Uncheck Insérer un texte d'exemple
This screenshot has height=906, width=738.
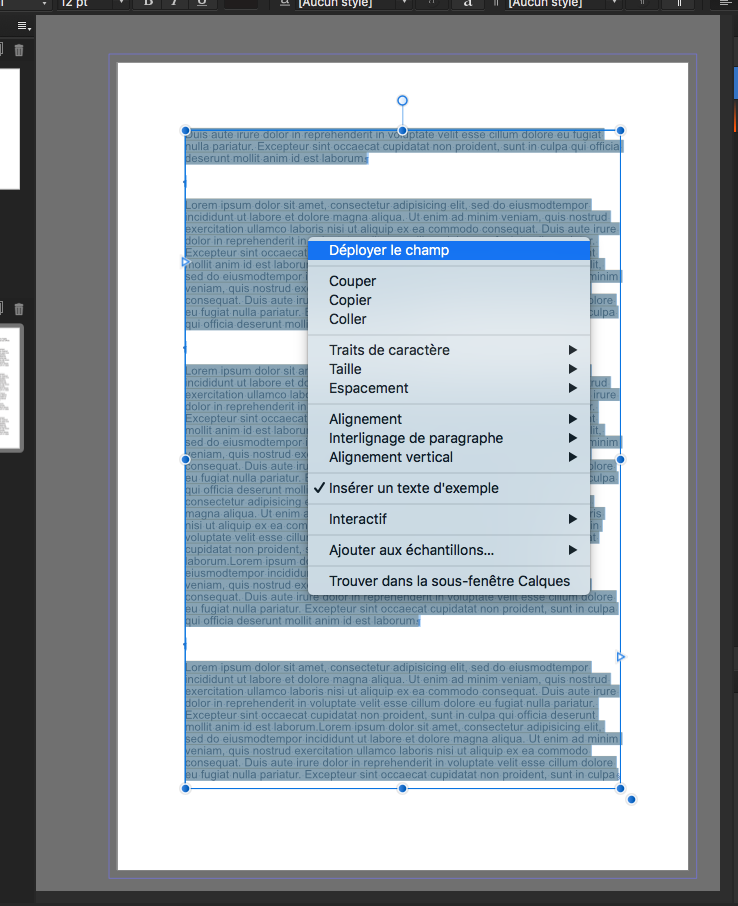click(x=449, y=488)
